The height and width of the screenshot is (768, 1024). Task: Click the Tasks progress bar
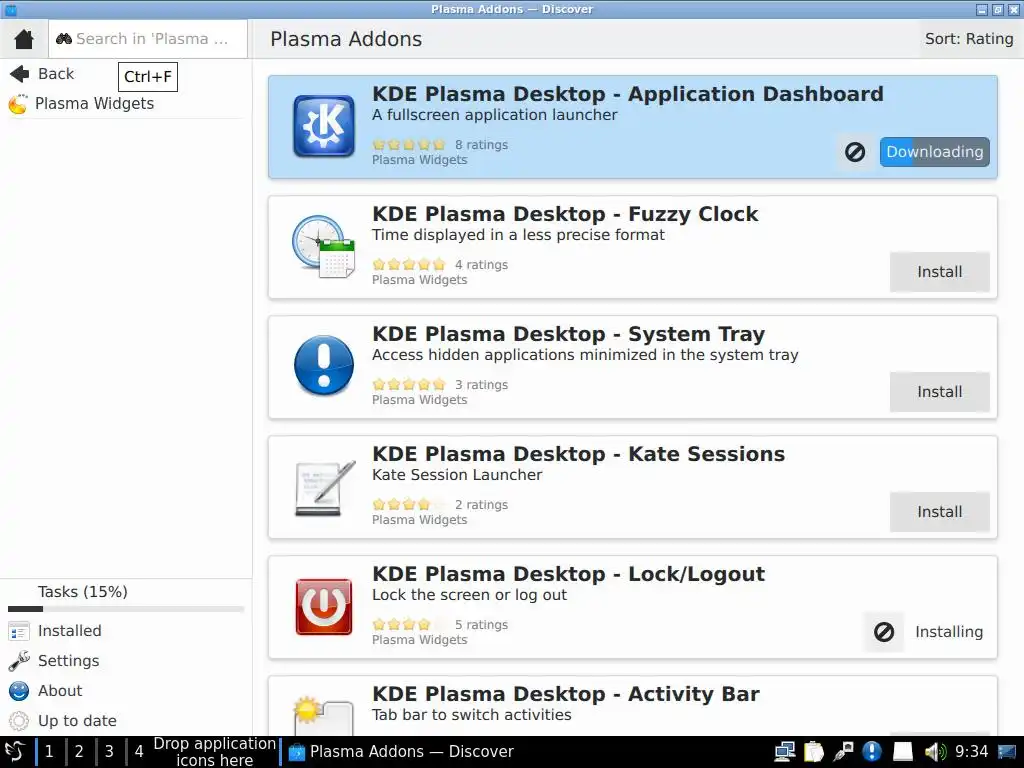[125, 609]
